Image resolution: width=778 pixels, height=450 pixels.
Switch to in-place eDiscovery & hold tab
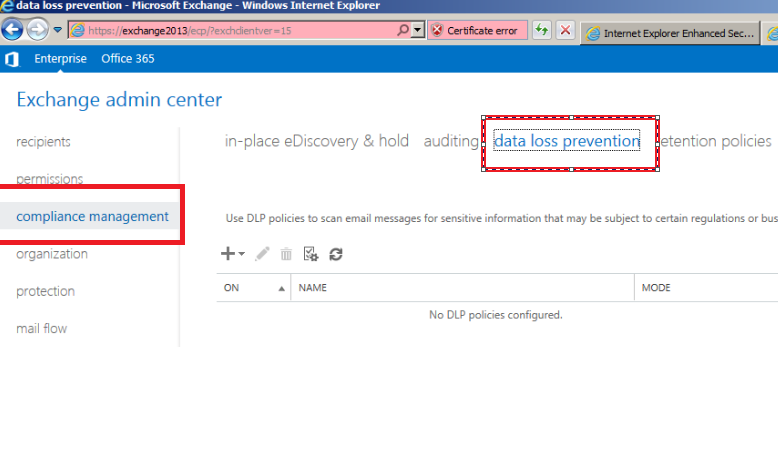click(316, 141)
